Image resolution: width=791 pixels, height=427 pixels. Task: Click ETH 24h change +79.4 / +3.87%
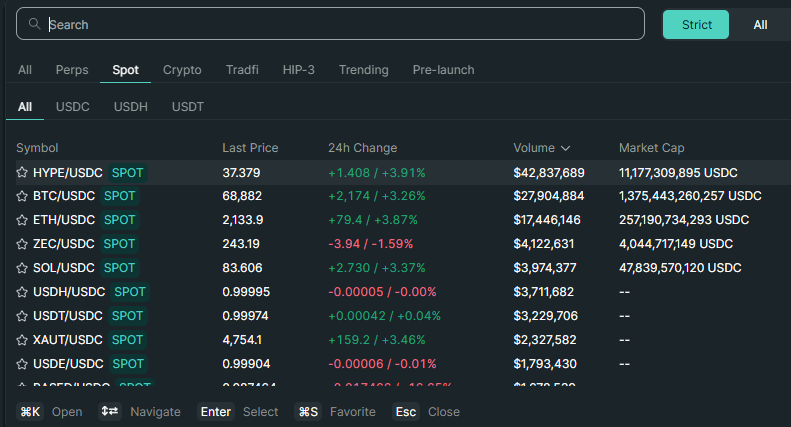coord(373,220)
